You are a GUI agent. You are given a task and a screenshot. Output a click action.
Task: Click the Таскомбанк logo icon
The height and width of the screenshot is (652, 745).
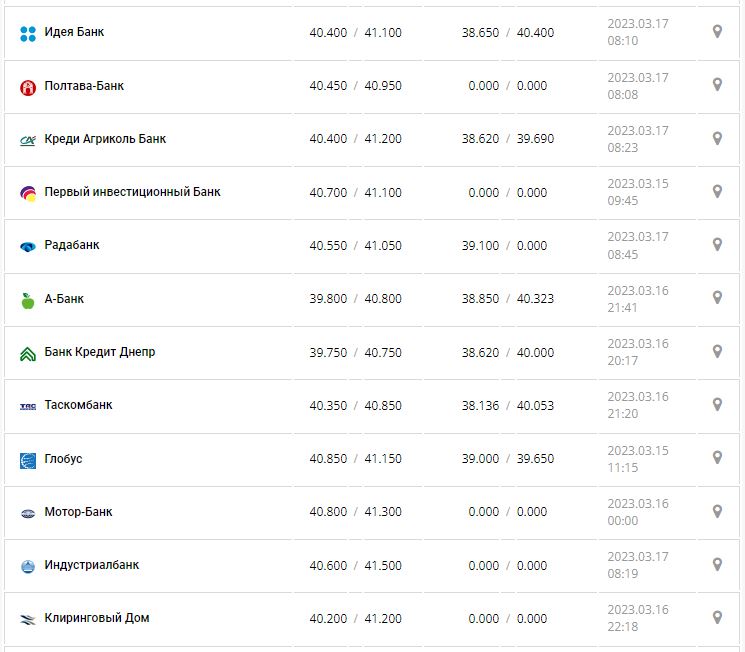pos(28,406)
